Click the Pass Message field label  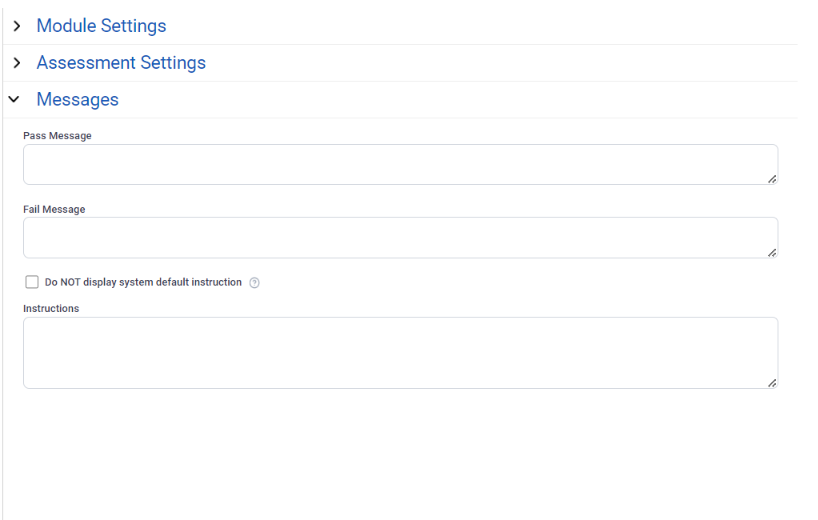pyautogui.click(x=57, y=136)
